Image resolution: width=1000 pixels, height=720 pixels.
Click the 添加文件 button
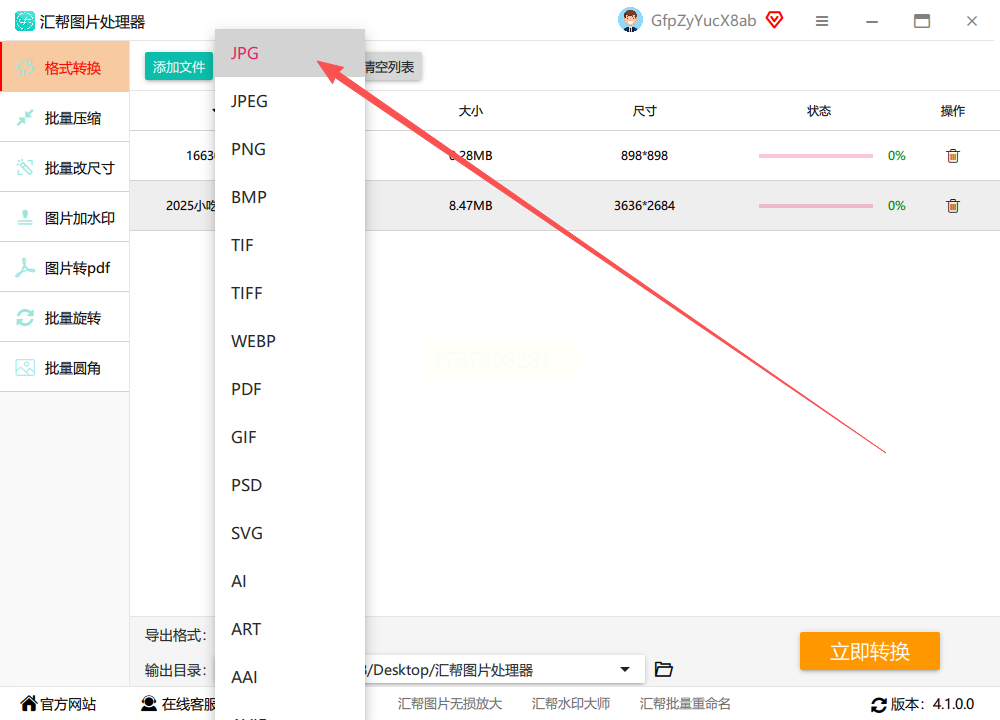pyautogui.click(x=179, y=67)
